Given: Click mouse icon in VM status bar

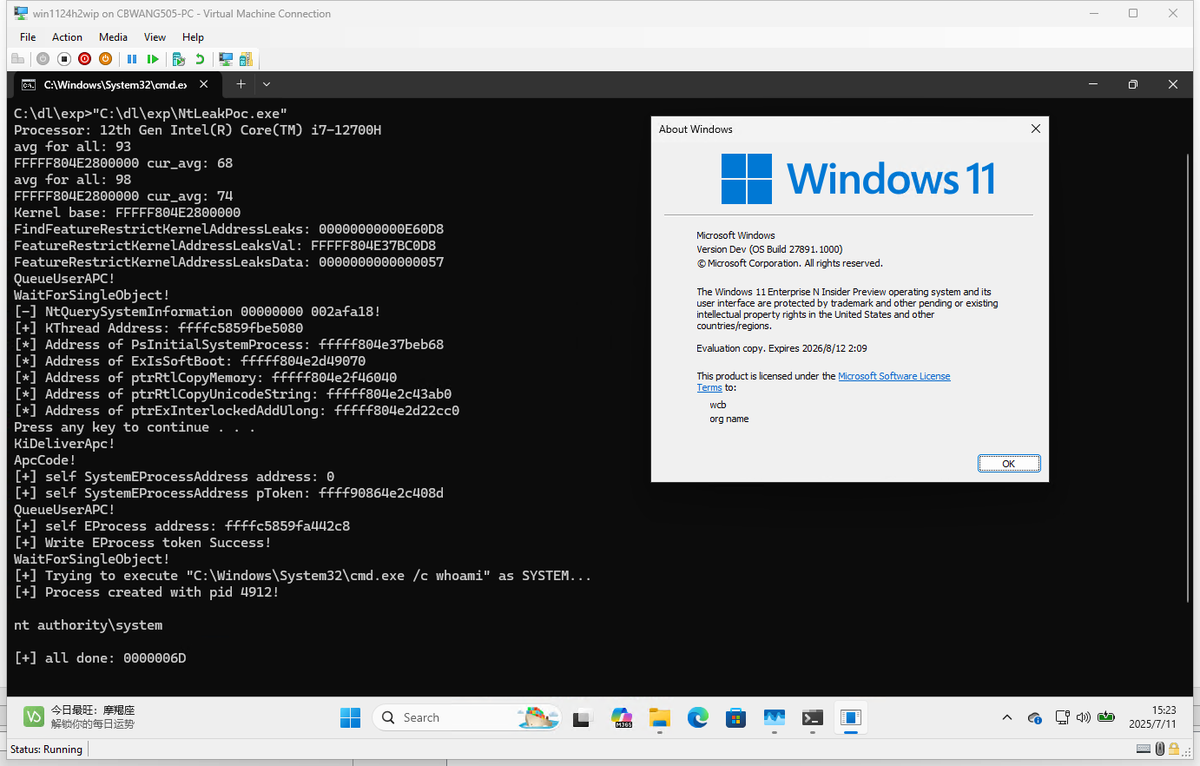Looking at the screenshot, I should pos(1159,749).
